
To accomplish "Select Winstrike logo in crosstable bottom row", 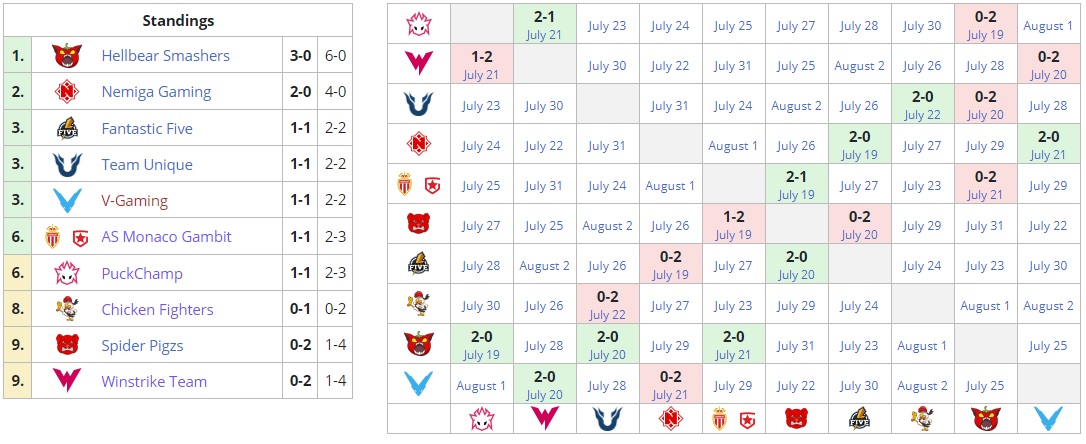I will point(544,418).
